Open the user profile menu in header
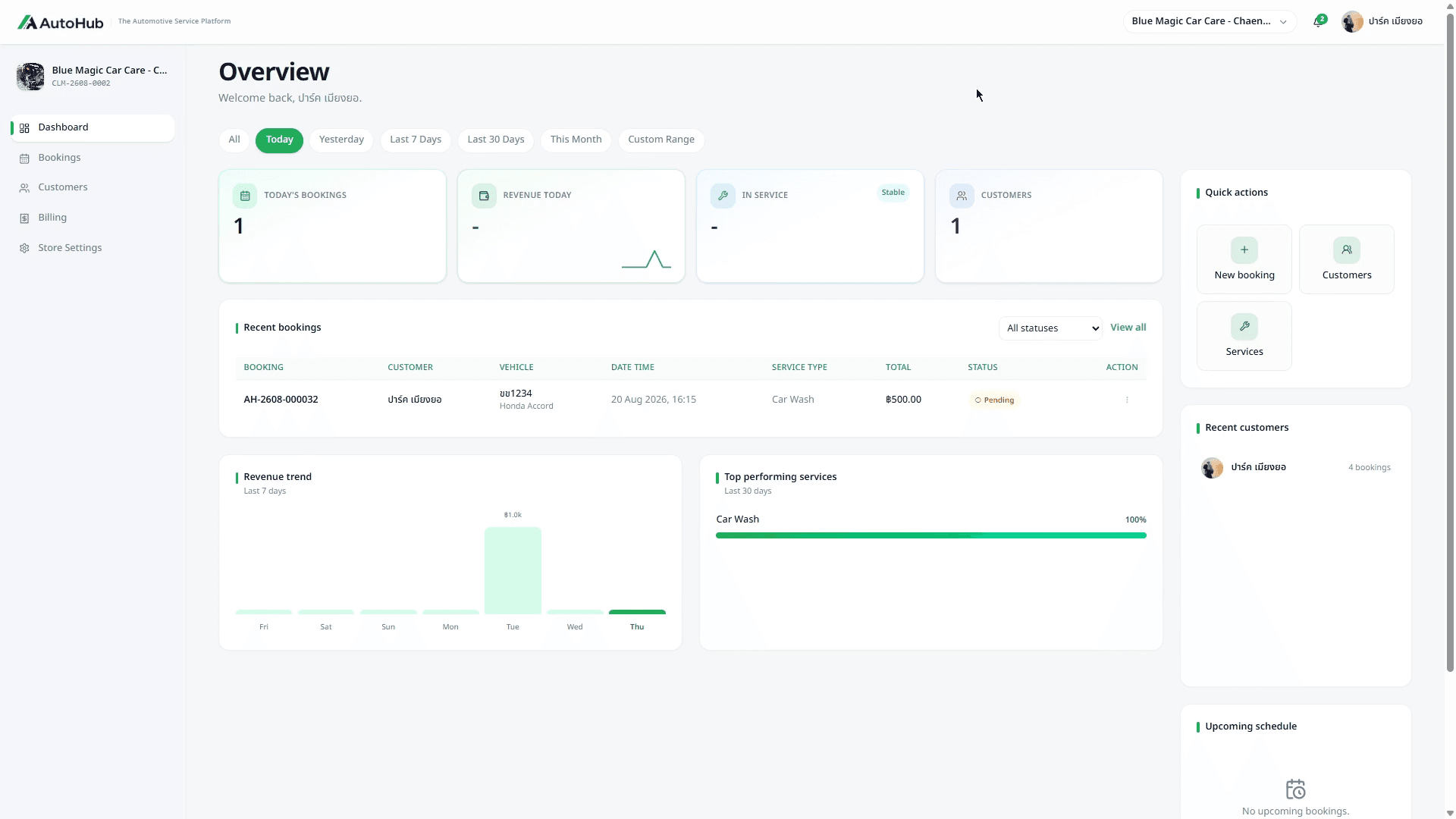Screen dimensions: 1456x819 pyautogui.click(x=1382, y=22)
